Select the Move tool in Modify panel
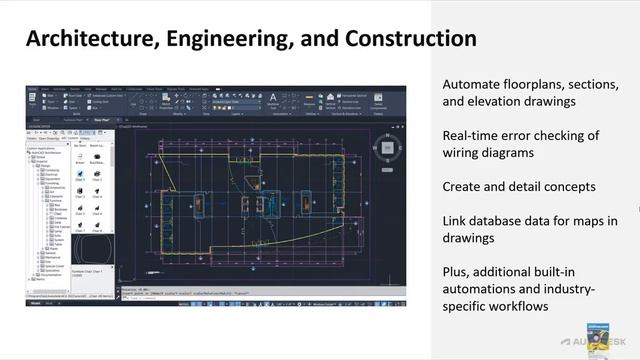 (x=176, y=96)
